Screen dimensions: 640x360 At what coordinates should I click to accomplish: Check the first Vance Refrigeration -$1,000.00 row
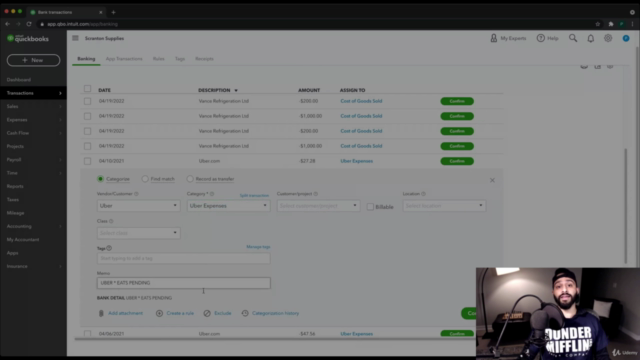87,116
